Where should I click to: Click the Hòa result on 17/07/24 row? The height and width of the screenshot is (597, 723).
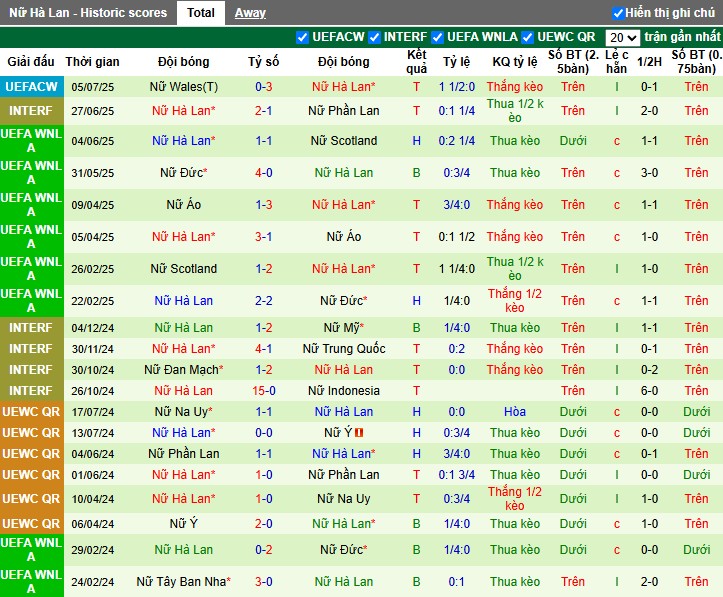coord(515,412)
